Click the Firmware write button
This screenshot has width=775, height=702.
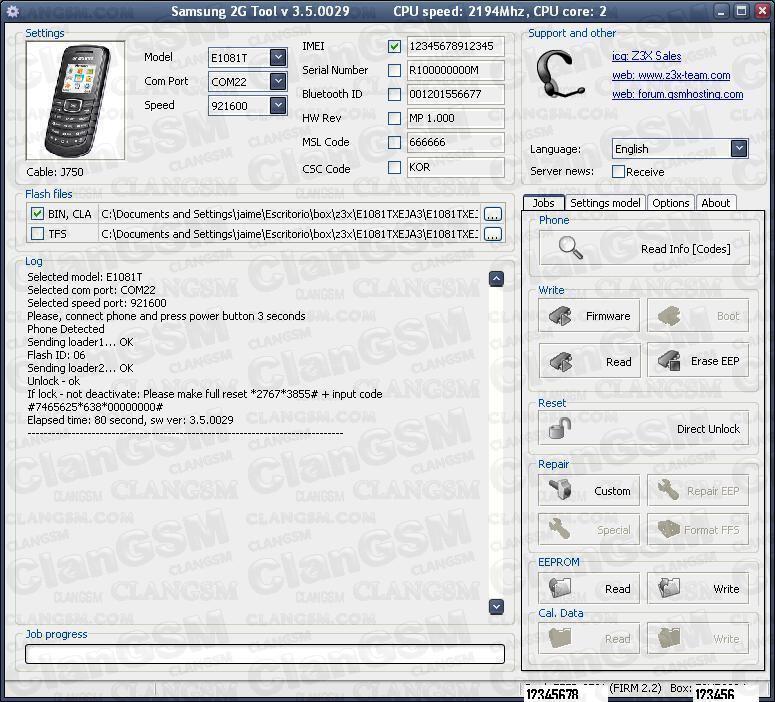point(589,316)
